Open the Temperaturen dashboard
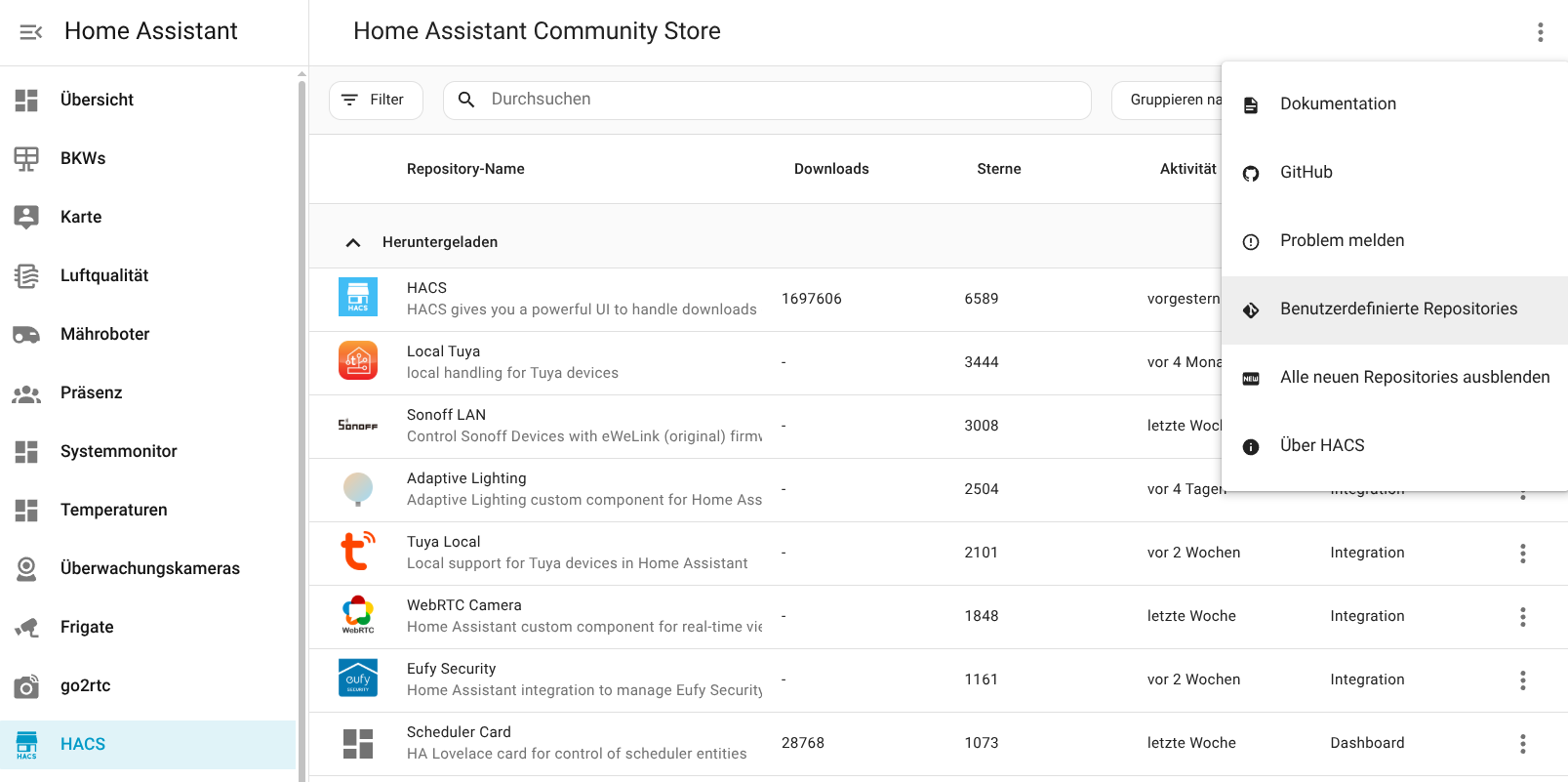Image resolution: width=1568 pixels, height=782 pixels. point(148,510)
